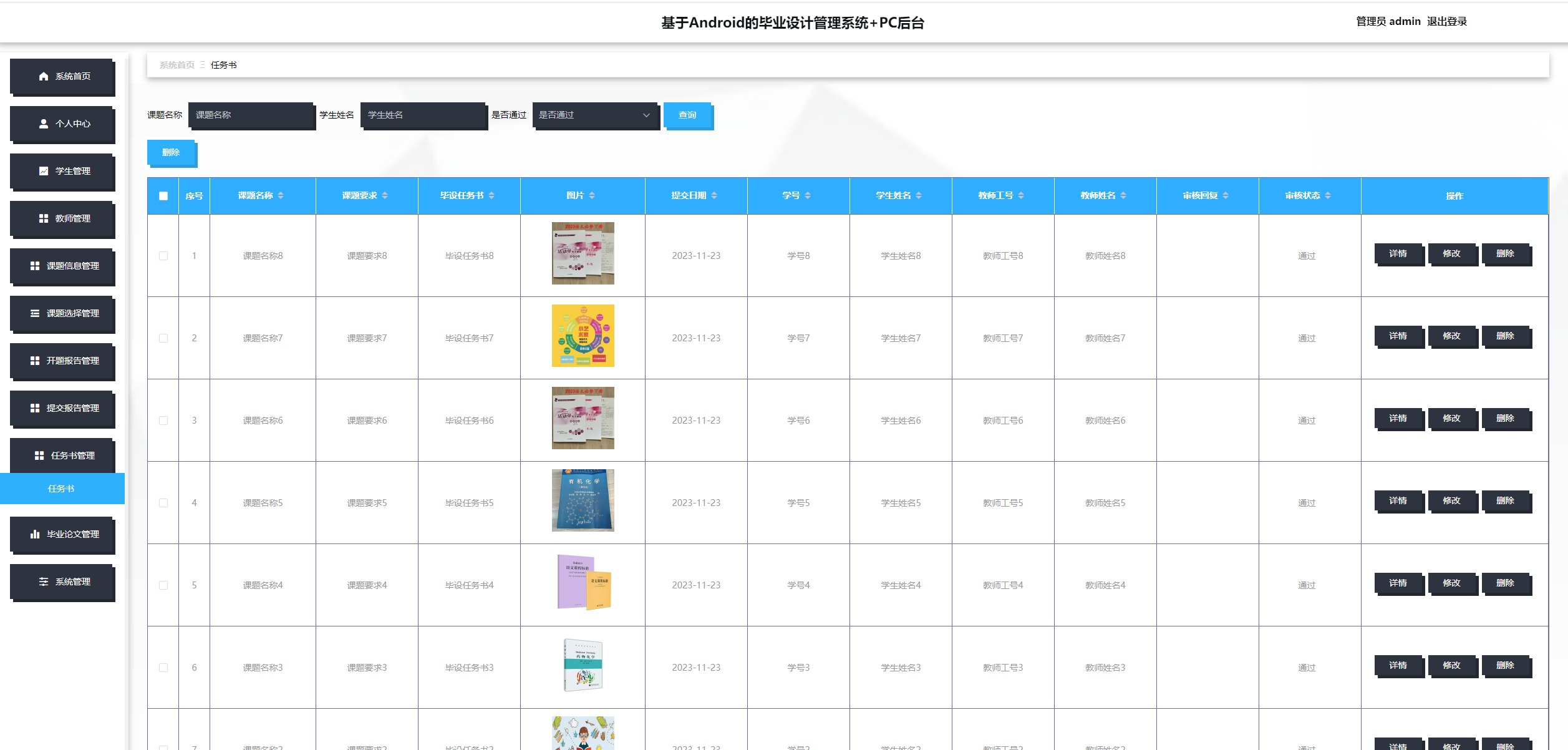
Task: Click the sort arrows in 提交日期 header
Action: pos(714,196)
